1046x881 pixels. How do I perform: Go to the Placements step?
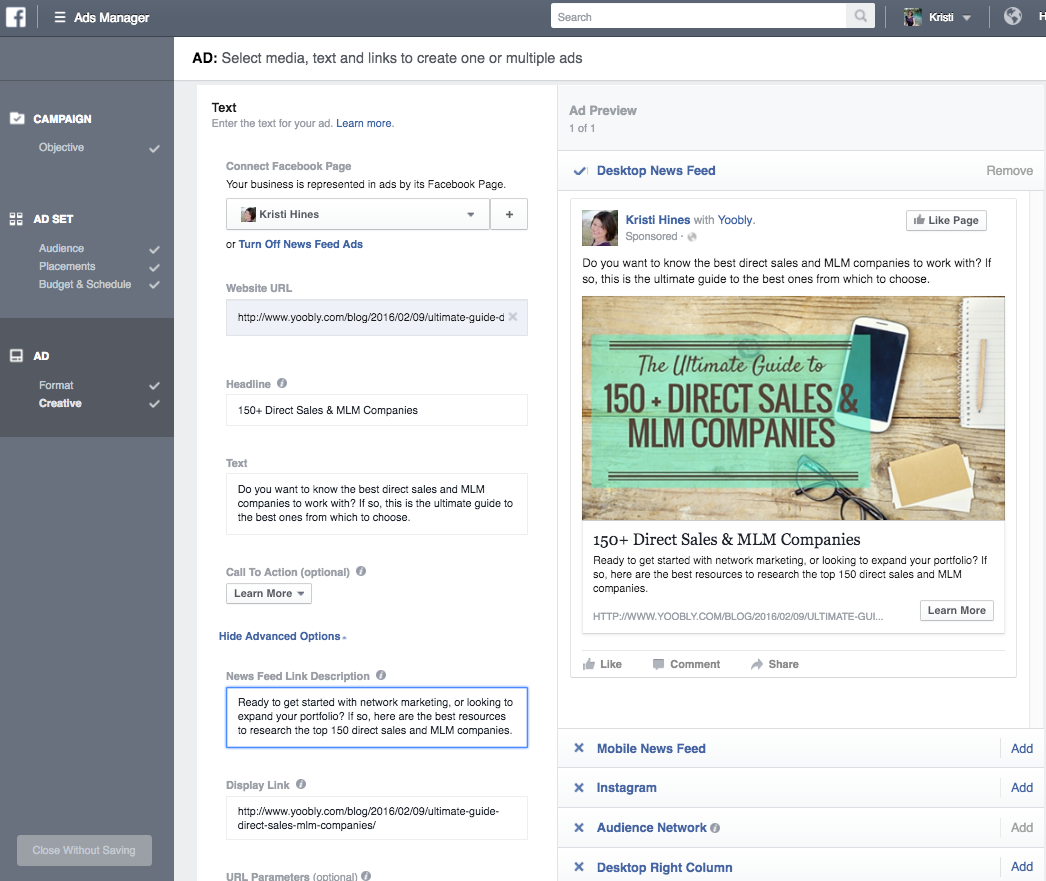(x=67, y=266)
